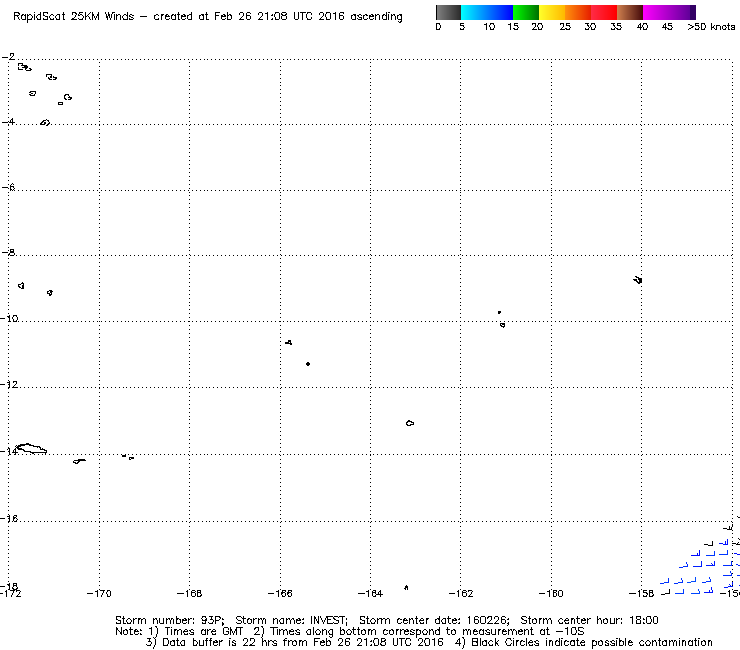Viewport: 740px width, 650px height.
Task: Click the brown 35-40 knots legend swatch
Action: click(630, 12)
